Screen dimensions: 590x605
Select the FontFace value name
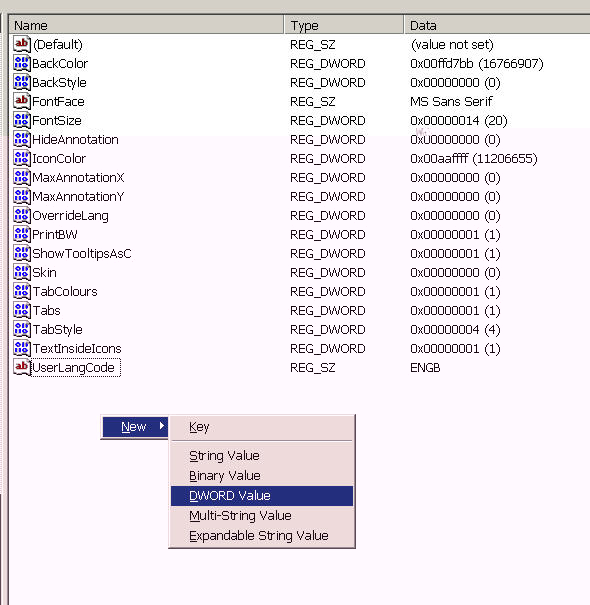58,101
